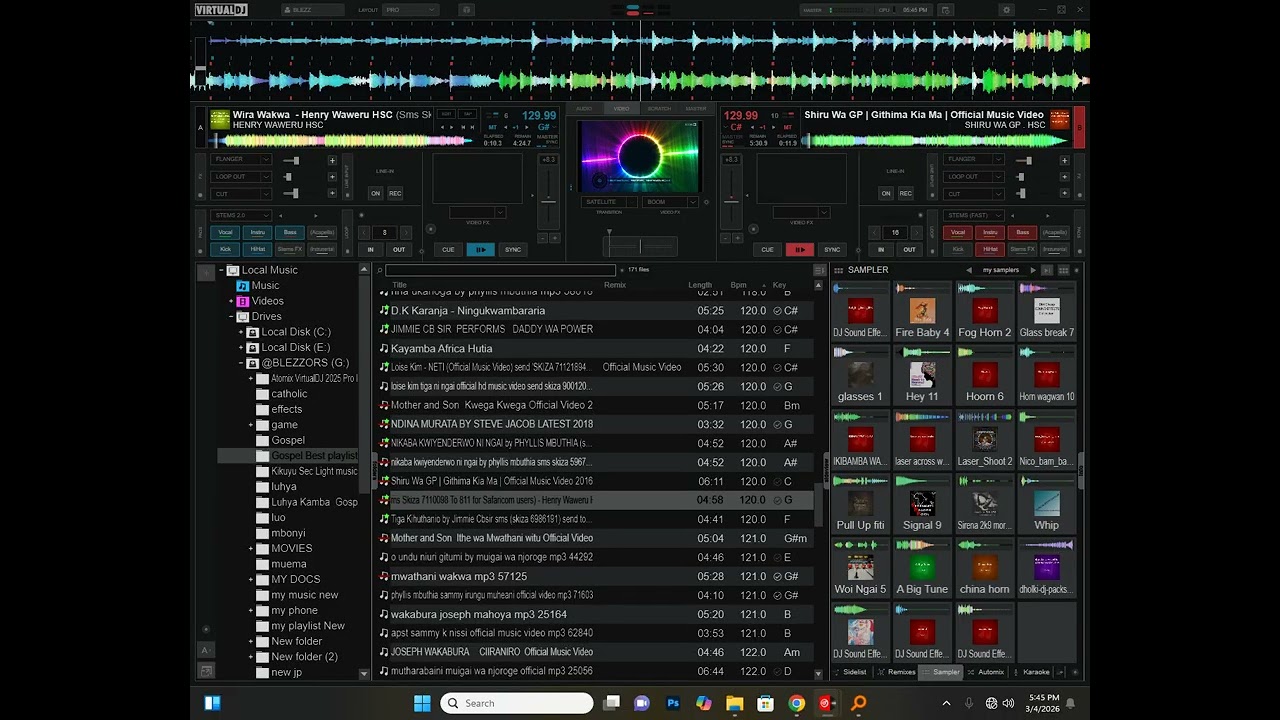
Task: Select the Videos folder icon
Action: tap(242, 301)
